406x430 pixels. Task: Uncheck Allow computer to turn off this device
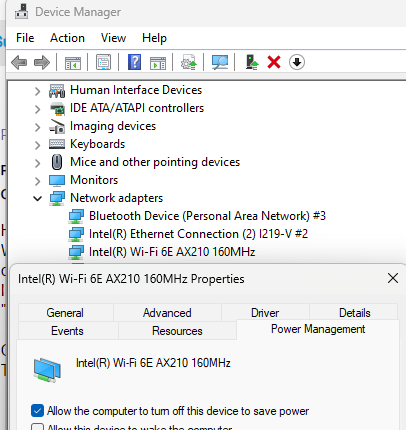pos(37,411)
